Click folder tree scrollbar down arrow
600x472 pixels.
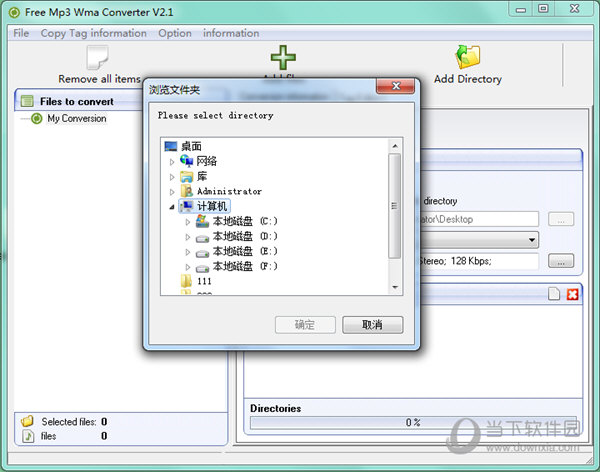point(395,287)
